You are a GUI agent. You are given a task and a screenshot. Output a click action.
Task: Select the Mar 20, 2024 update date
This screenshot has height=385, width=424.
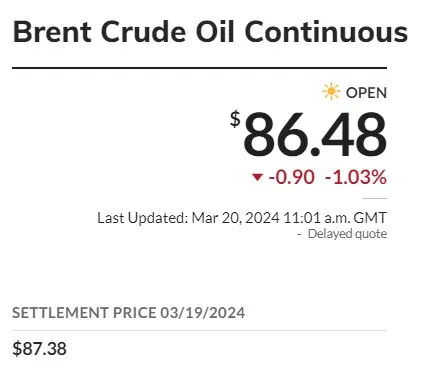pyautogui.click(x=236, y=218)
